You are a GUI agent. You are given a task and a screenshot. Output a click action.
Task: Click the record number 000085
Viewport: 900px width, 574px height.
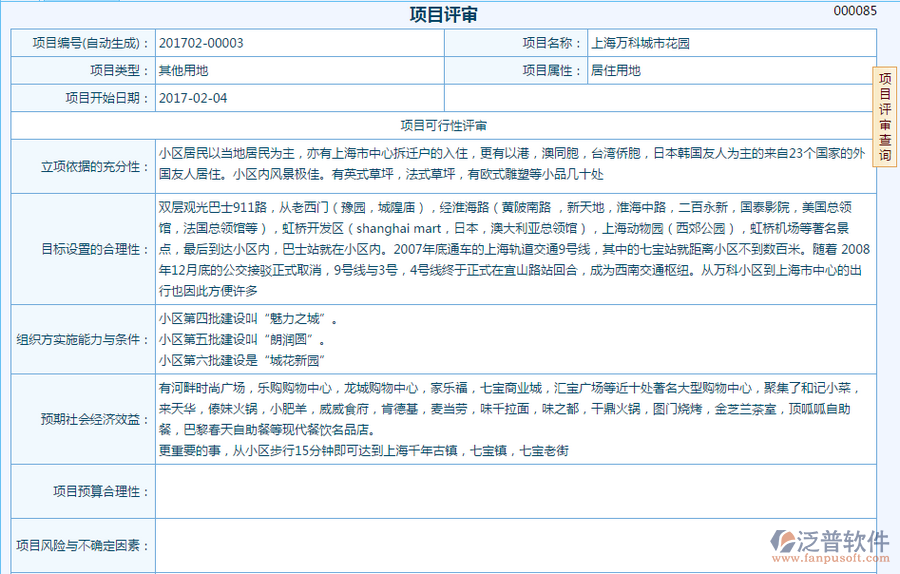[x=854, y=11]
